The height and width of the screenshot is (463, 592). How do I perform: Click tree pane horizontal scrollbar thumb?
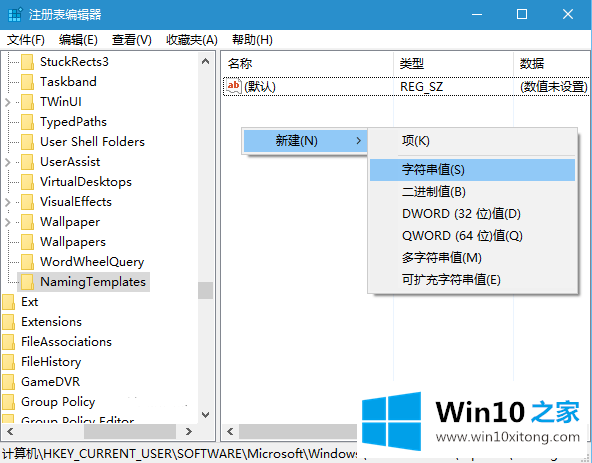click(x=130, y=431)
